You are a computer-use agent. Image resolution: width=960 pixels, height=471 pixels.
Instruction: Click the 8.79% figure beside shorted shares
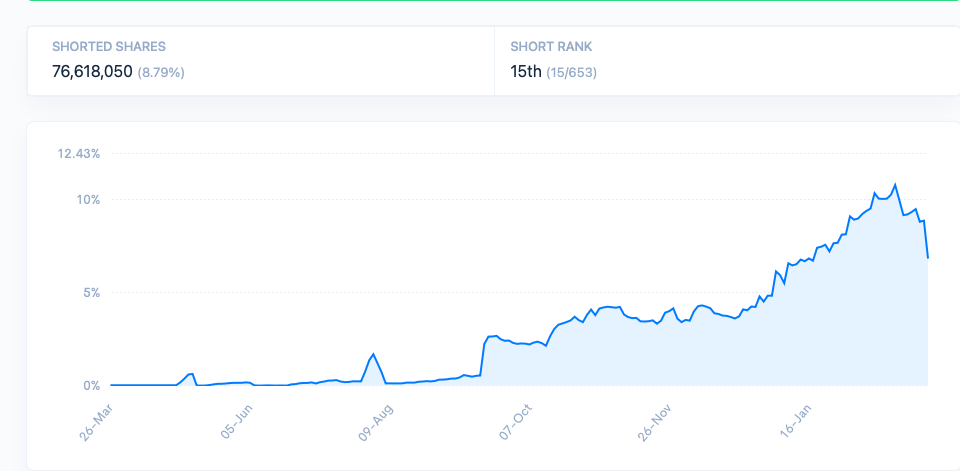(161, 73)
